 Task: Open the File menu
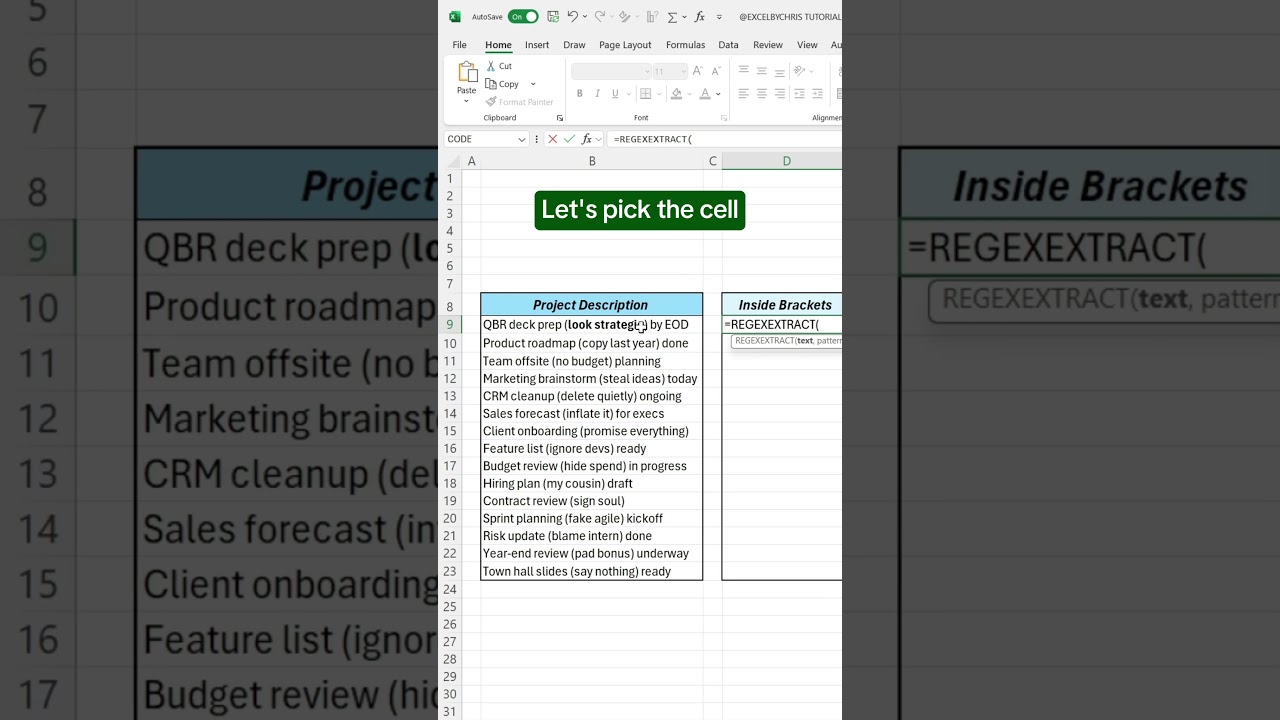tap(459, 45)
